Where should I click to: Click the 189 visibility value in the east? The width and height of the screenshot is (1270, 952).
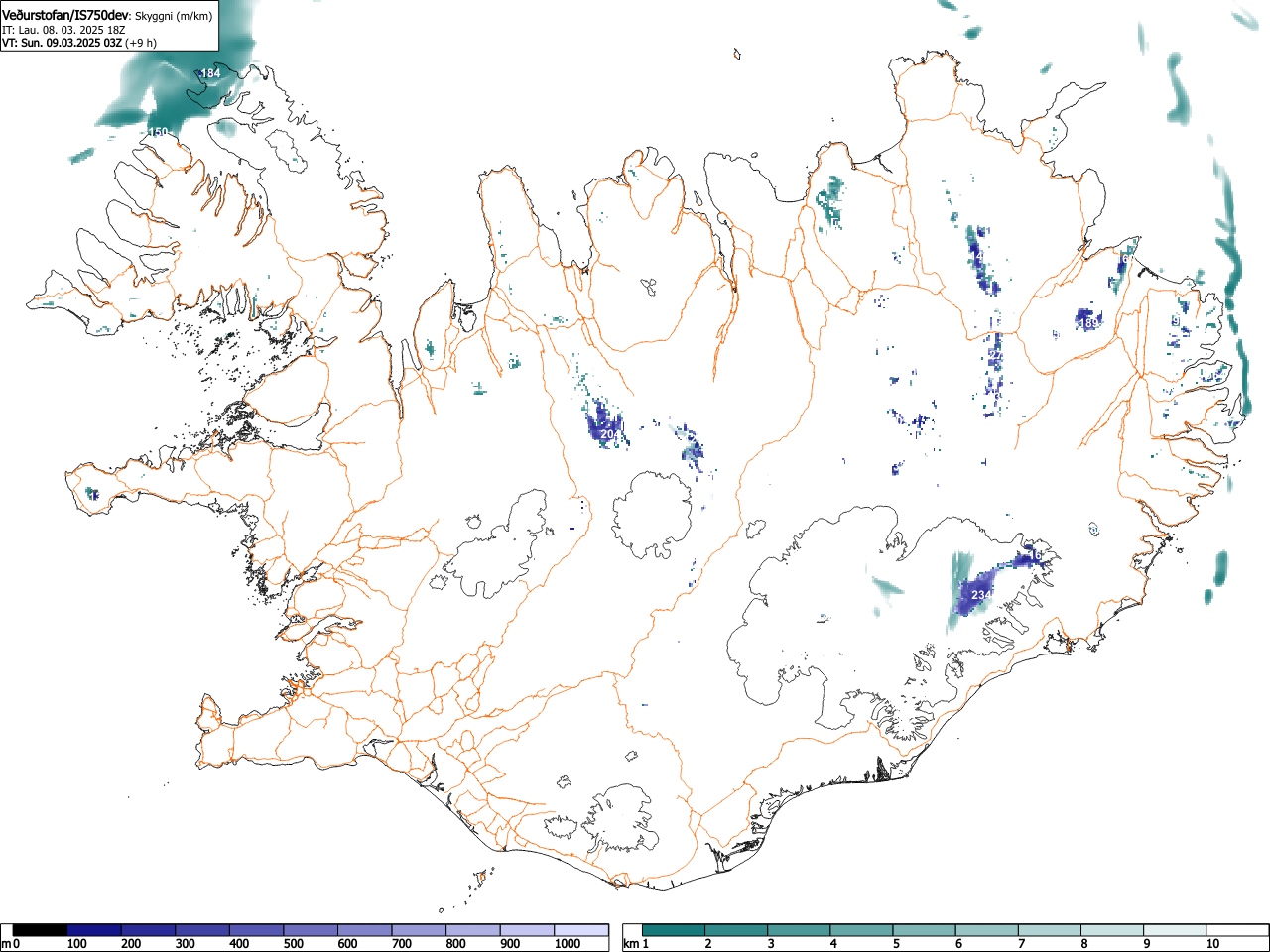(x=1088, y=323)
